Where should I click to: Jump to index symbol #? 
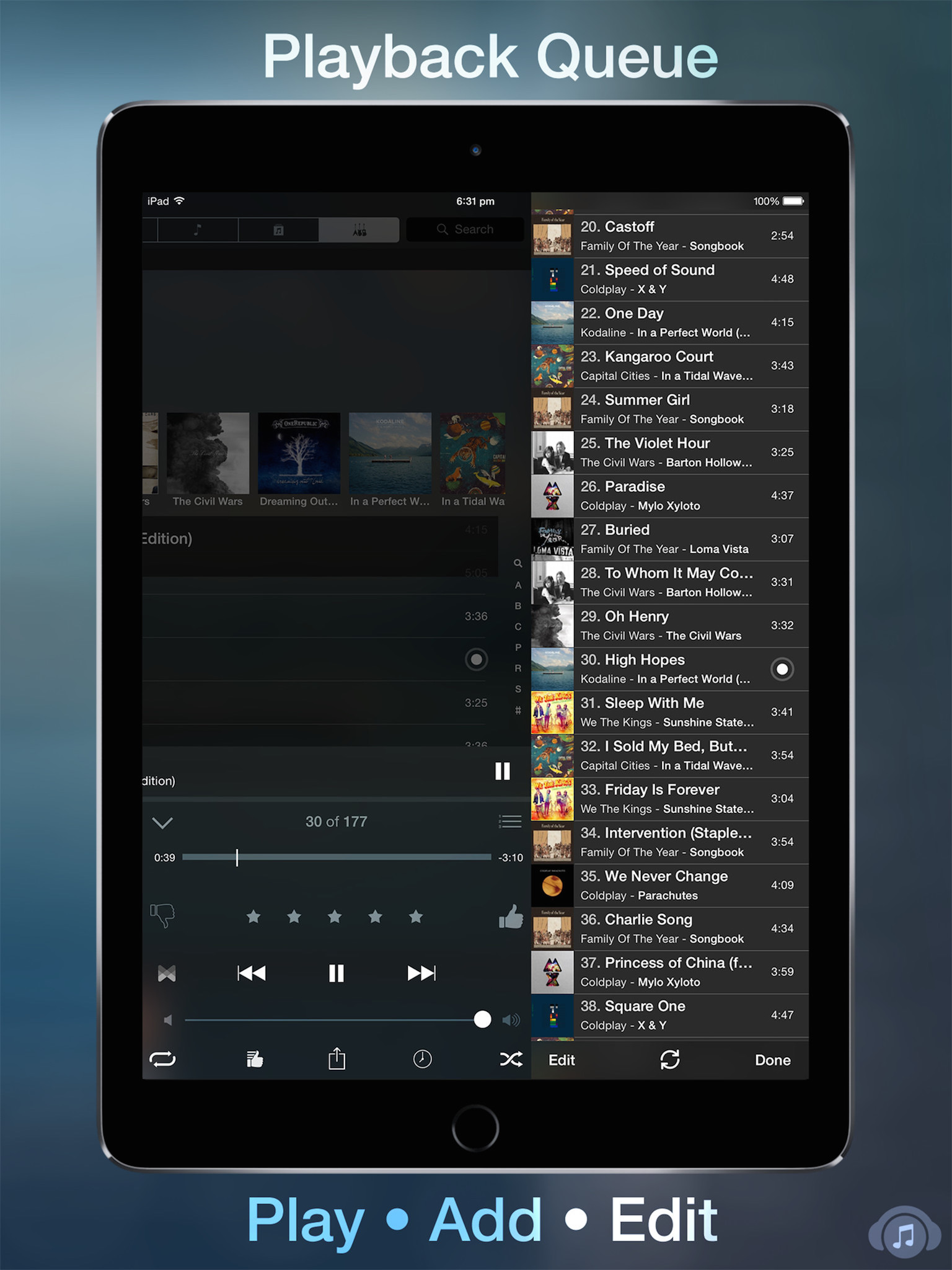point(518,711)
